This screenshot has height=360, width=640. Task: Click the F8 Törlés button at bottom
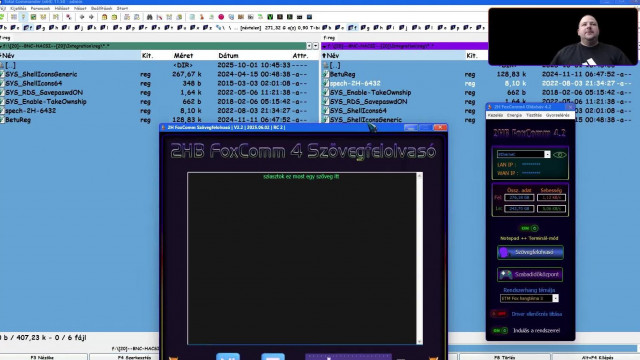[x=504, y=357]
